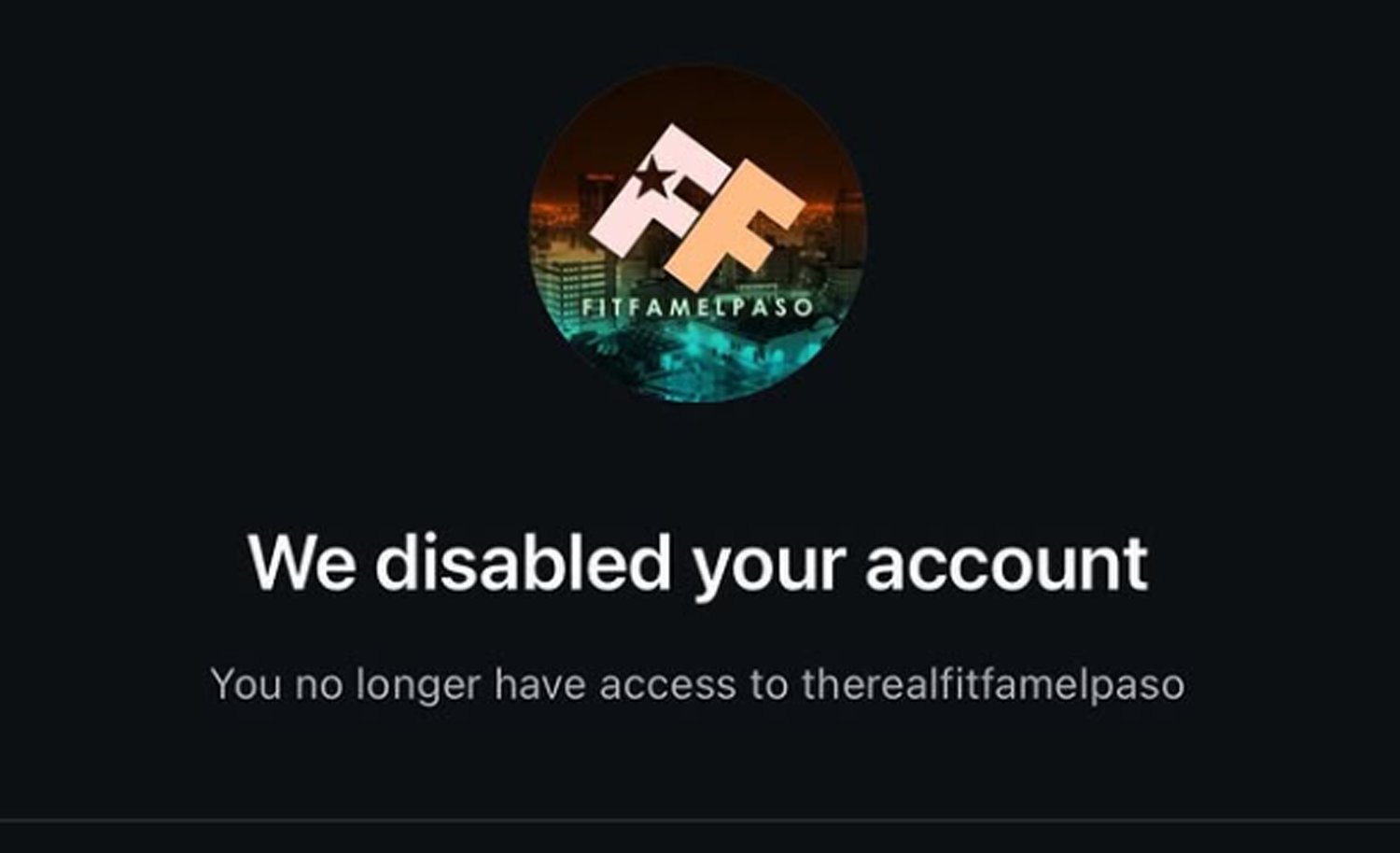Click the "You no longer" message text
This screenshot has height=853, width=1400.
(698, 684)
